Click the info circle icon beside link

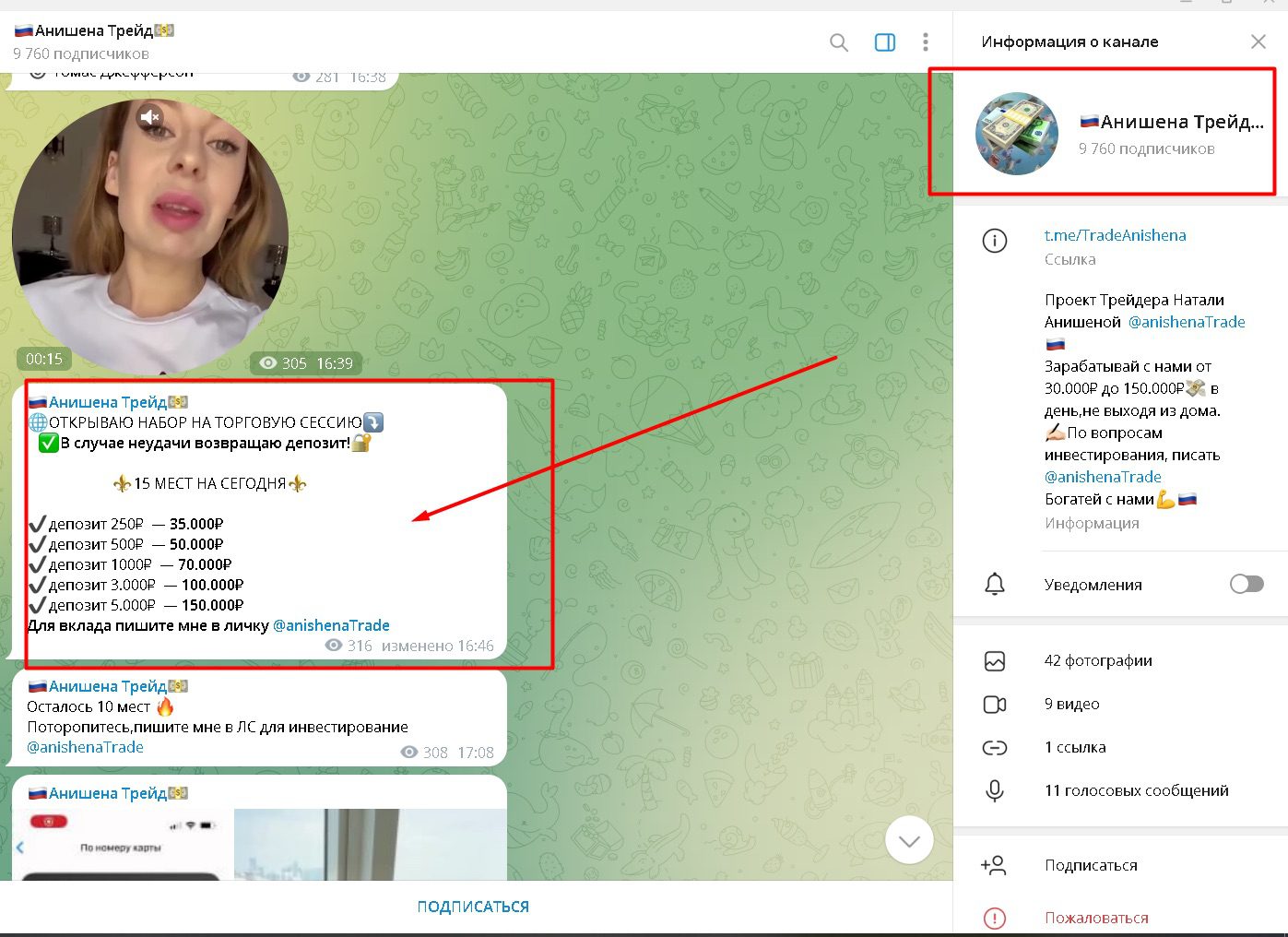pyautogui.click(x=995, y=241)
